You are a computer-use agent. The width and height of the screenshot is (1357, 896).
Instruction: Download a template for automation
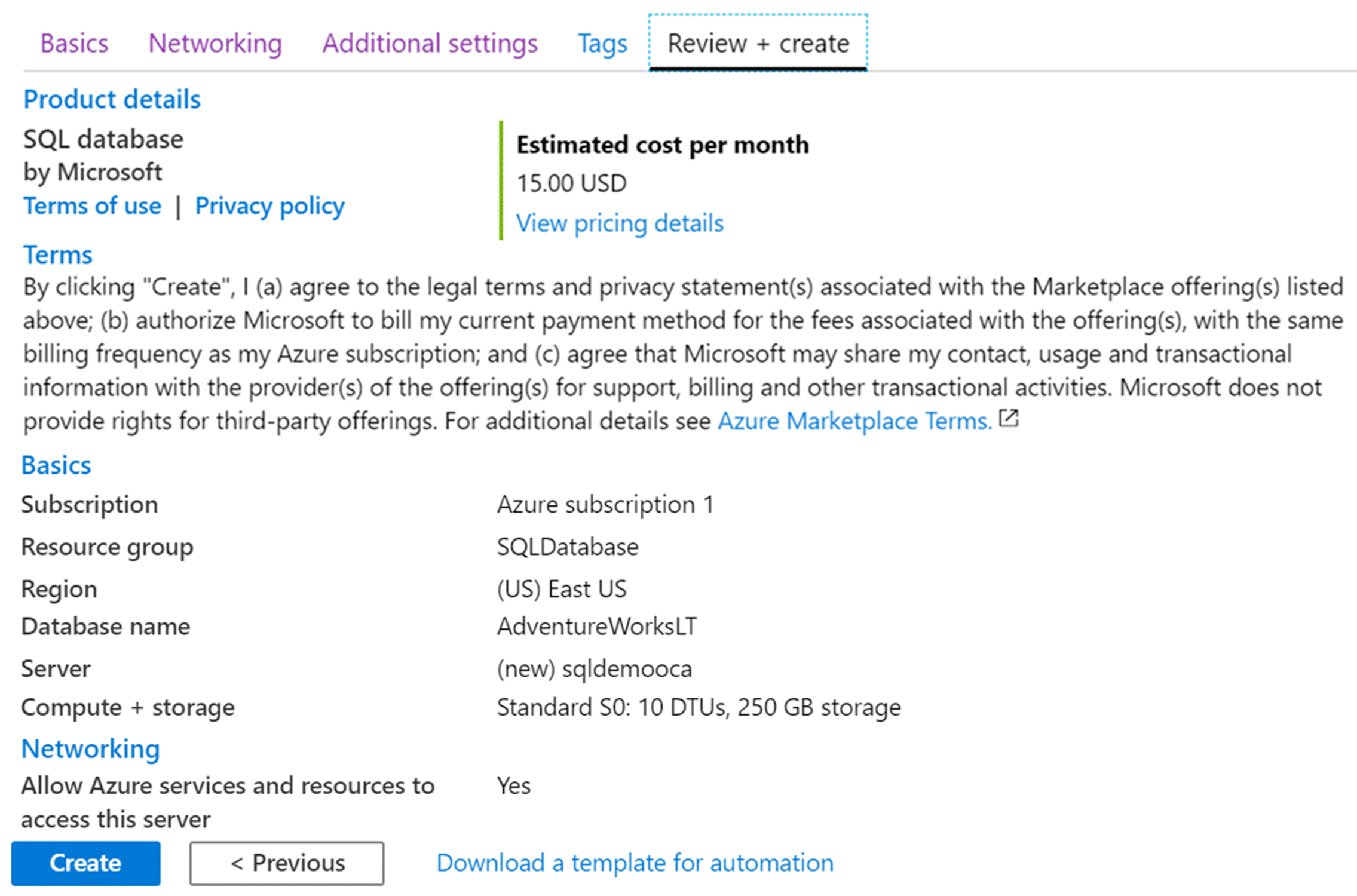click(635, 863)
